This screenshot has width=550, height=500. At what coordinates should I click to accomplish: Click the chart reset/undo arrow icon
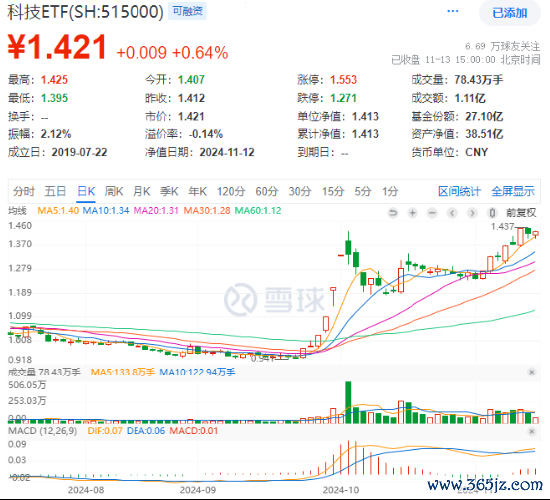coord(393,213)
